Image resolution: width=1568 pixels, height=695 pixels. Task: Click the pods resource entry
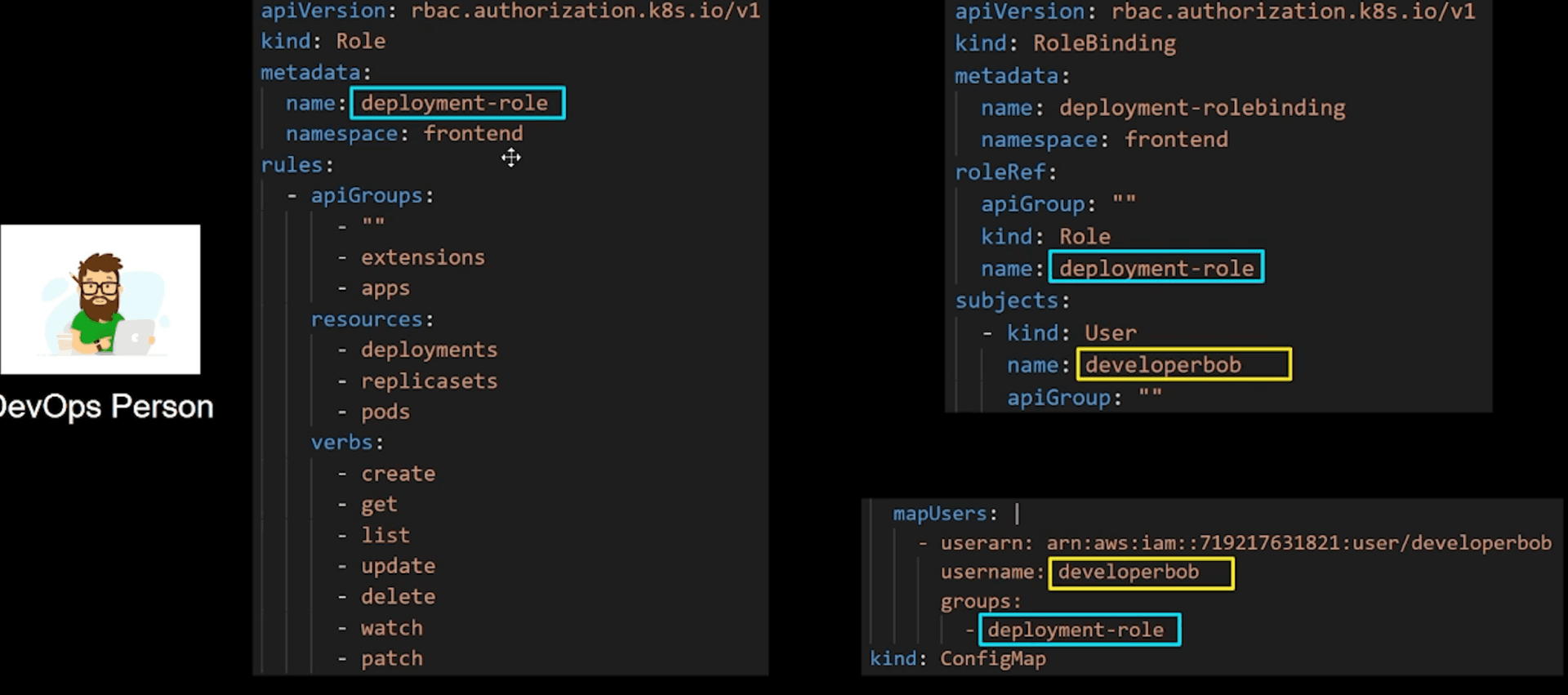[x=385, y=412]
